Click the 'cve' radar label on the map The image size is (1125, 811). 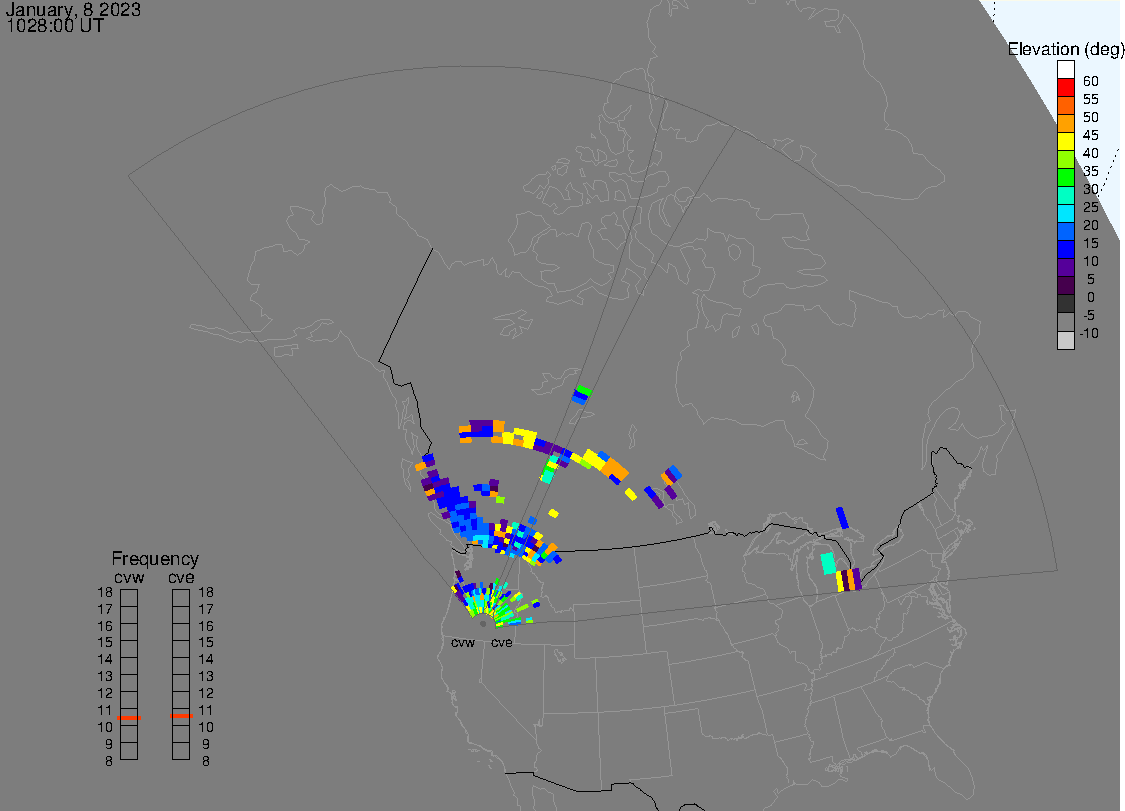click(x=502, y=642)
